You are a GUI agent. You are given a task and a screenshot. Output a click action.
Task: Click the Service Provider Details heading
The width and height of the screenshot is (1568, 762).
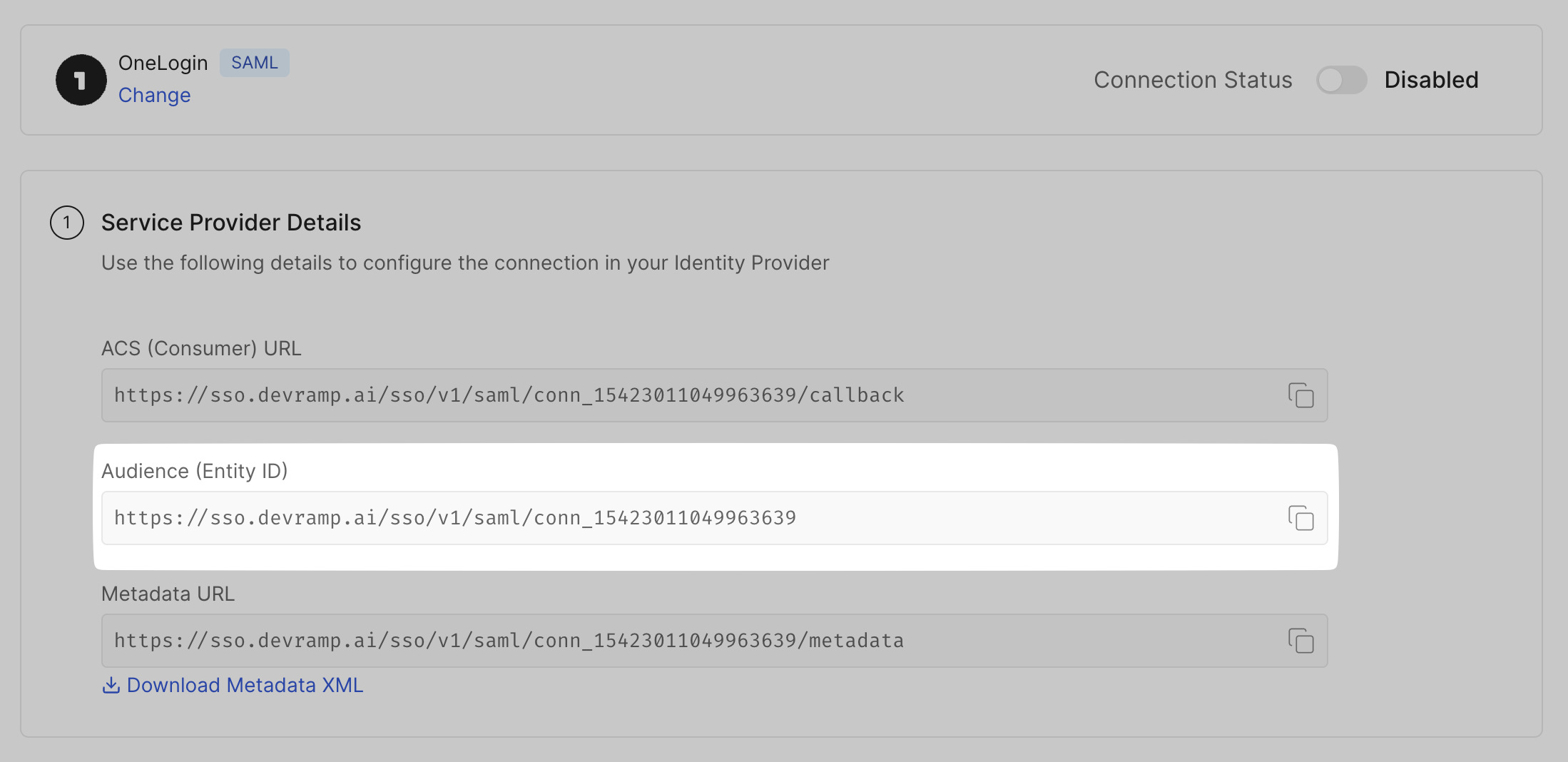coord(231,222)
